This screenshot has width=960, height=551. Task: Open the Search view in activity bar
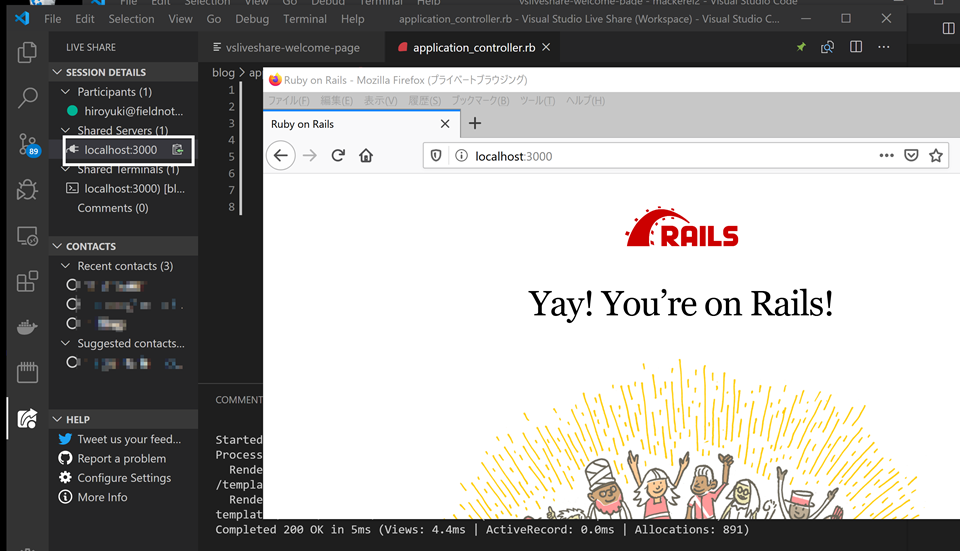[x=27, y=98]
